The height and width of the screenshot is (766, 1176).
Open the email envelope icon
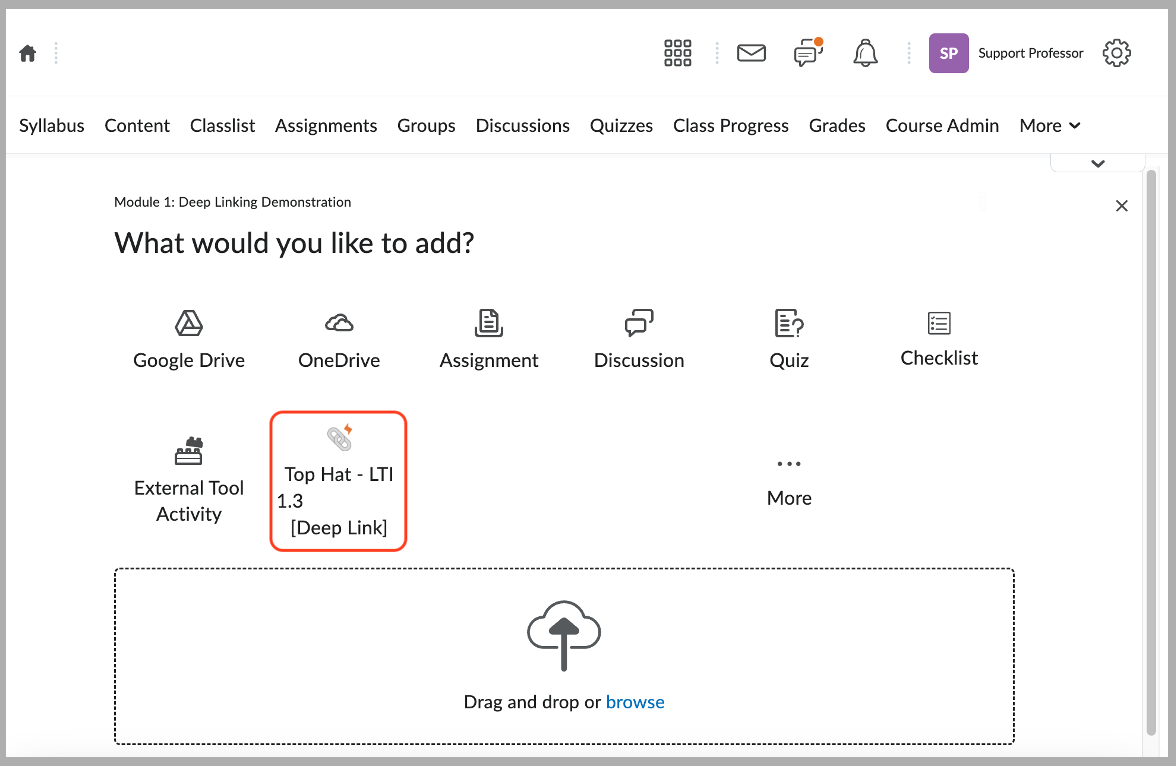click(x=751, y=53)
